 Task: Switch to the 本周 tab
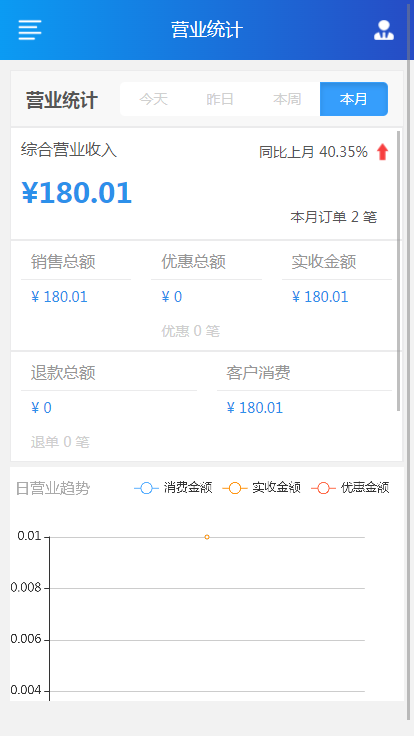coord(287,99)
